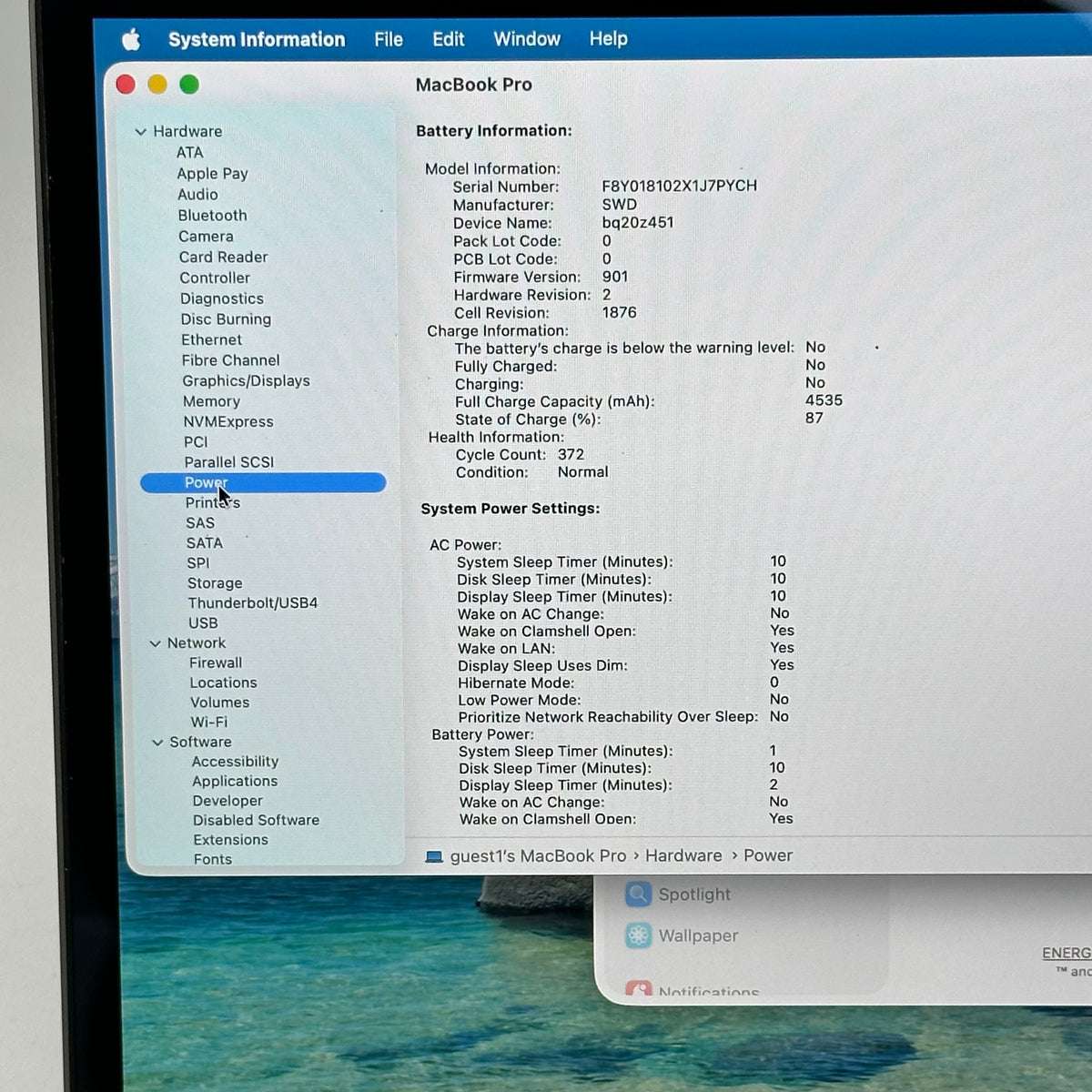This screenshot has height=1092, width=1092.
Task: Select USB in the sidebar
Action: click(x=203, y=623)
